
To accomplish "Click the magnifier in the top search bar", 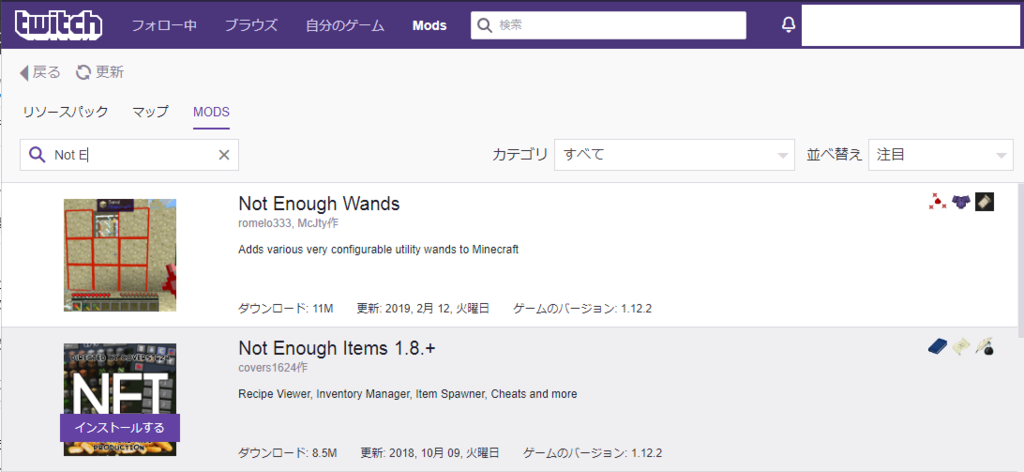I will [484, 25].
